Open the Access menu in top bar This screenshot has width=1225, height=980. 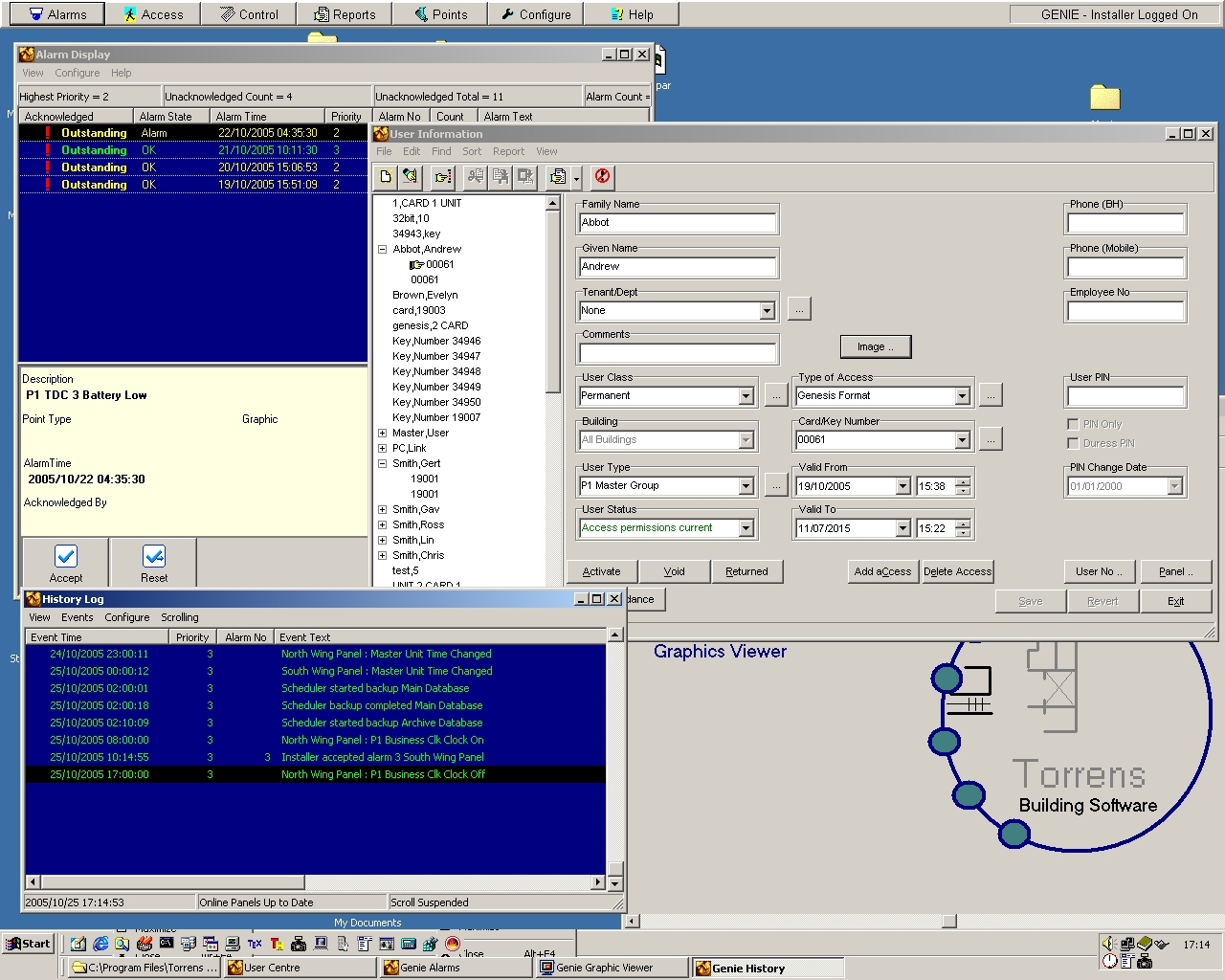(x=153, y=14)
